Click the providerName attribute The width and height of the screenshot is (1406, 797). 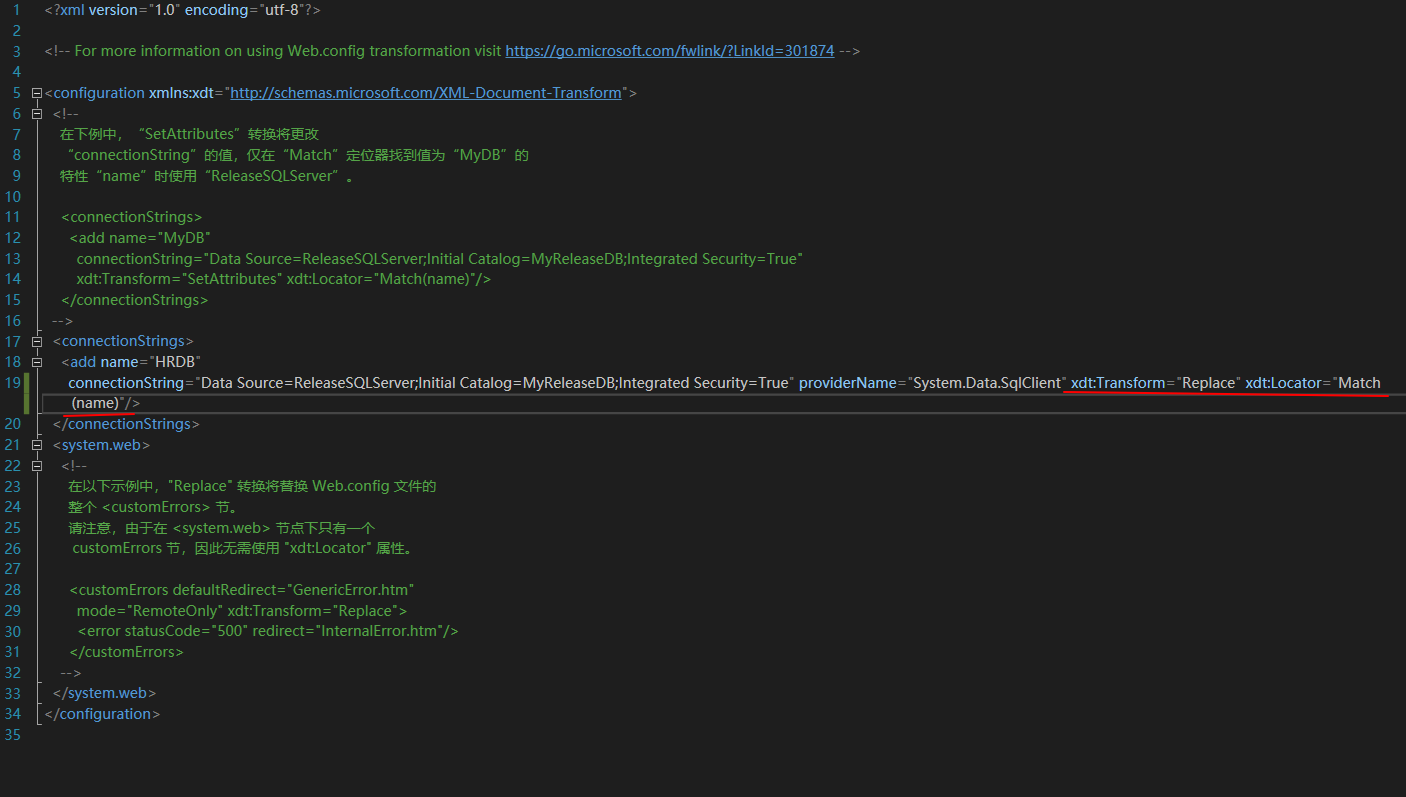tap(847, 383)
